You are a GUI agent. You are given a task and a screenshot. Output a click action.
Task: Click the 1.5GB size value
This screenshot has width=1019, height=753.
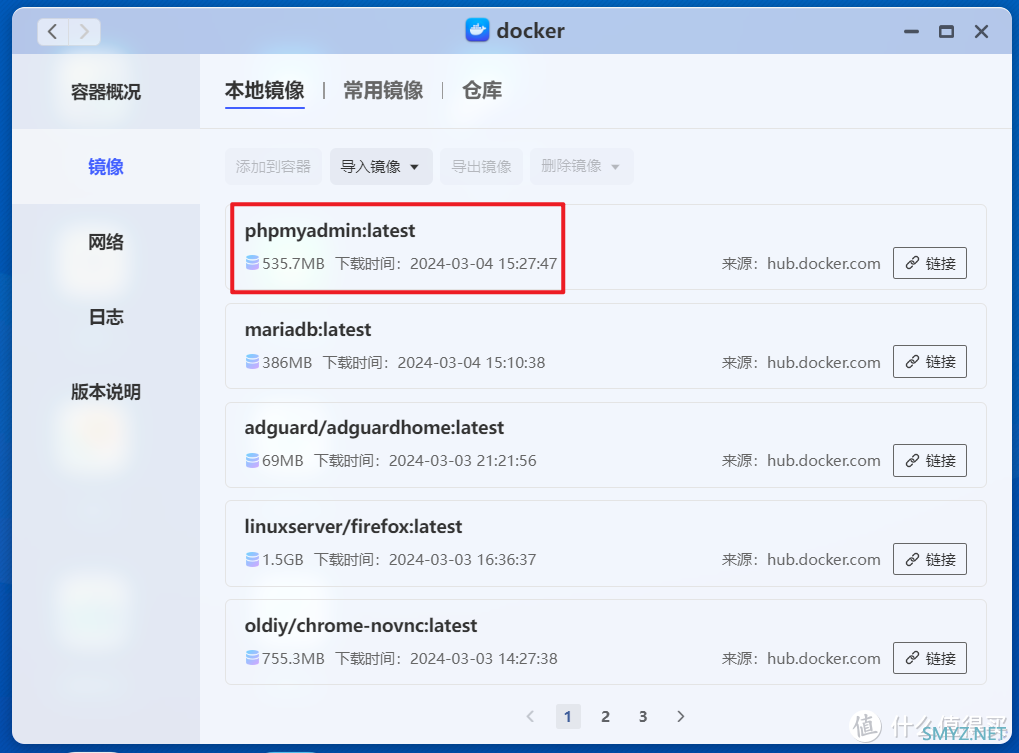click(283, 559)
